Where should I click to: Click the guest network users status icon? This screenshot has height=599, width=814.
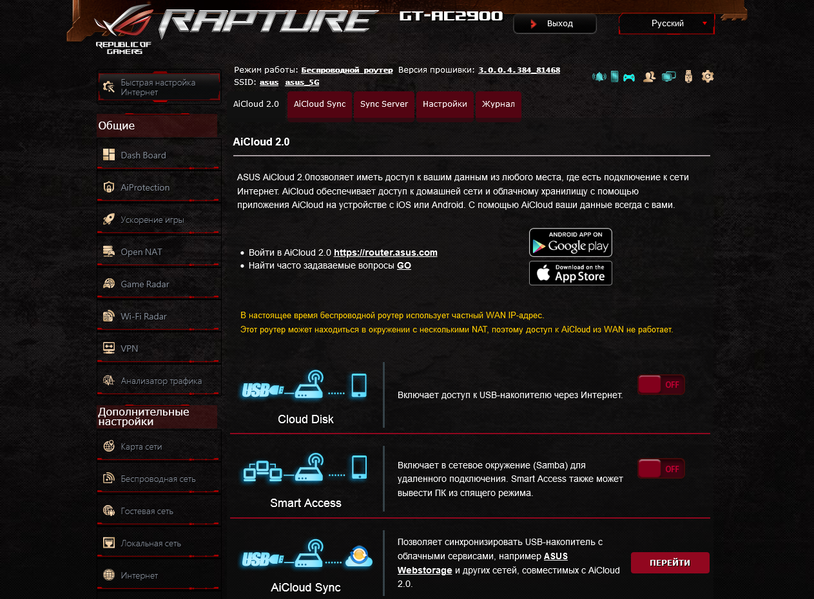click(x=649, y=77)
